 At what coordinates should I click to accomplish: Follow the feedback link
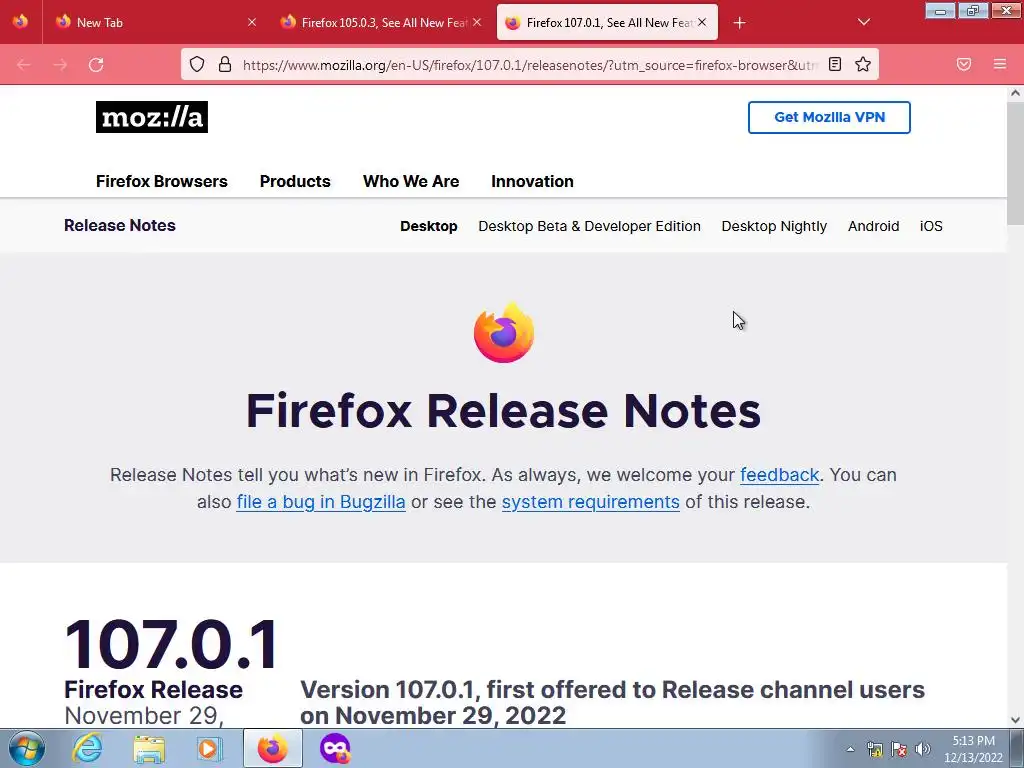[x=779, y=475]
